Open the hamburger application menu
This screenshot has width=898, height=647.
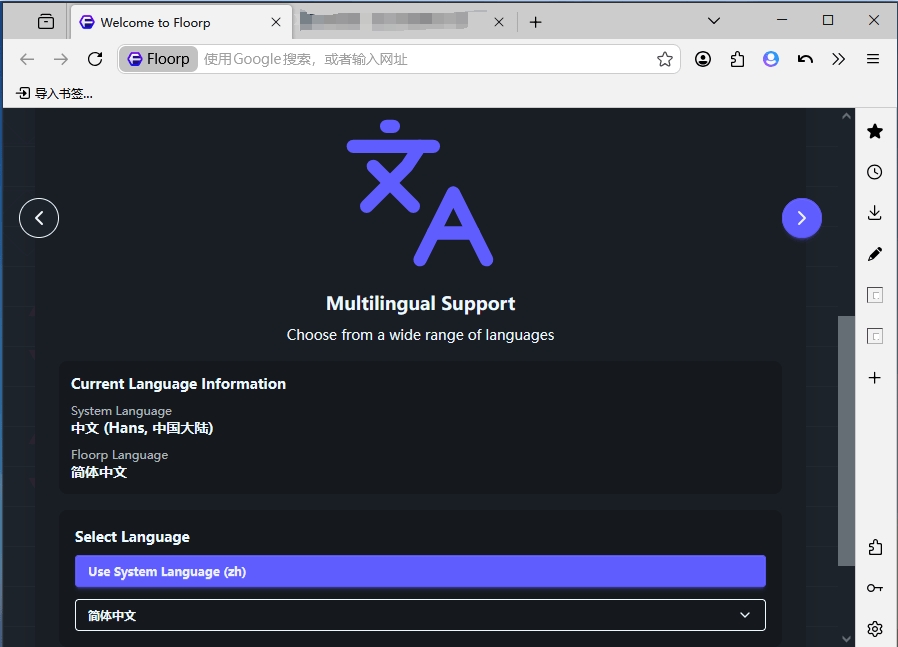click(x=873, y=59)
